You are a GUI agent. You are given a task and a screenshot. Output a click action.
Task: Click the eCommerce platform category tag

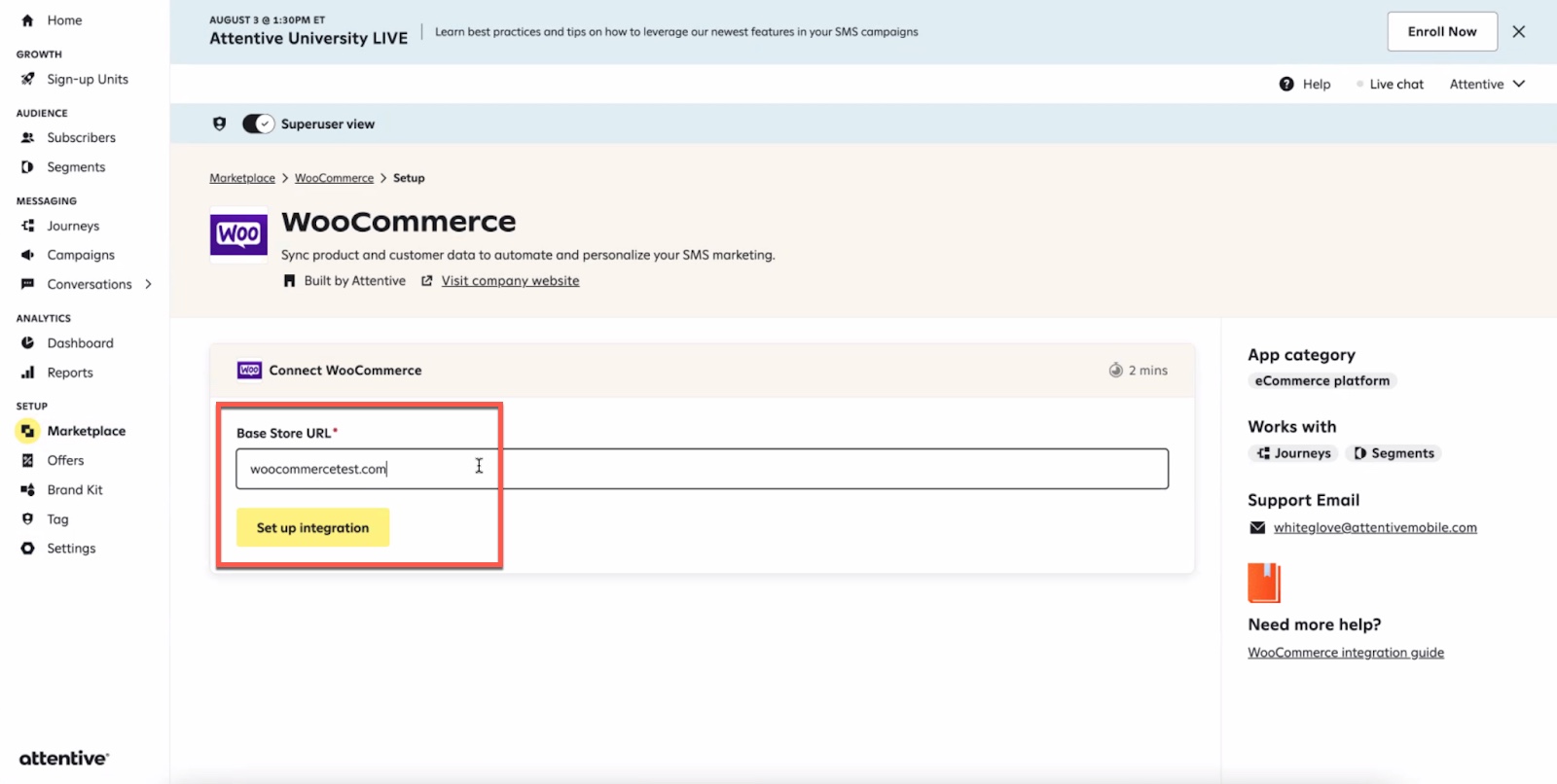(x=1322, y=381)
